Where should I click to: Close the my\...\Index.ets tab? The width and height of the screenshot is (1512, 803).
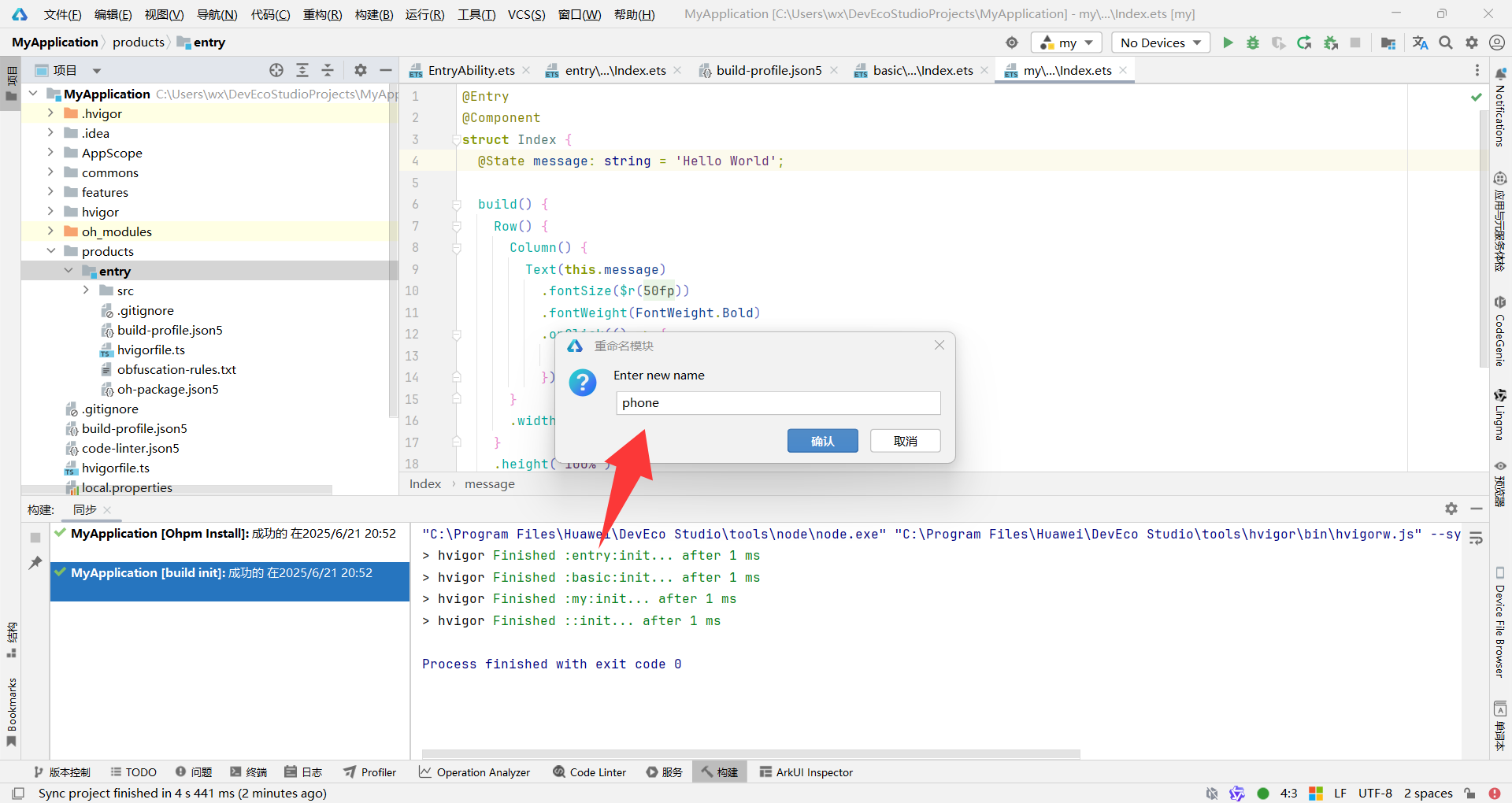(1123, 70)
